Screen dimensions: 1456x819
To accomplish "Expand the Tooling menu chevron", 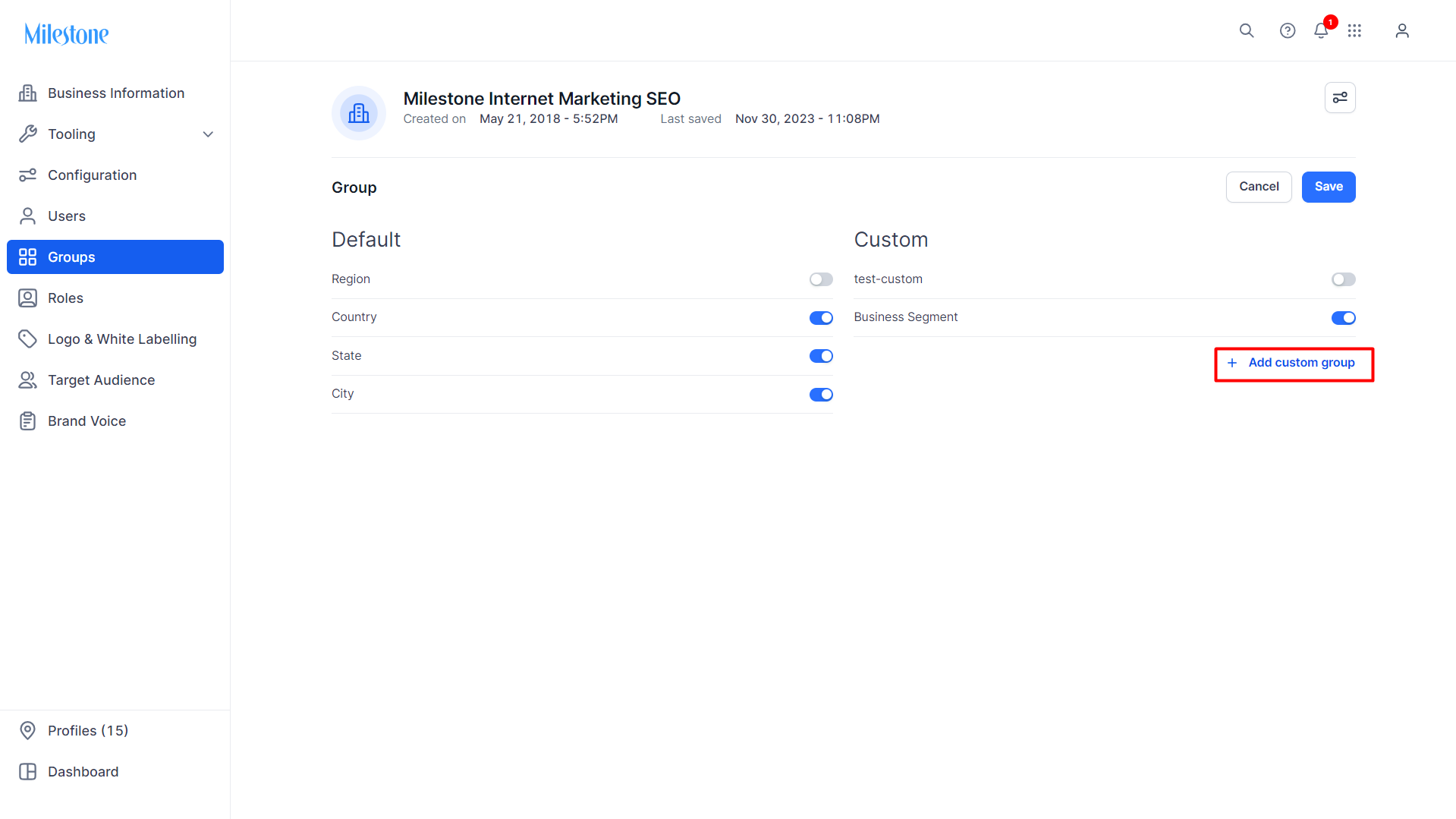I will (x=208, y=134).
